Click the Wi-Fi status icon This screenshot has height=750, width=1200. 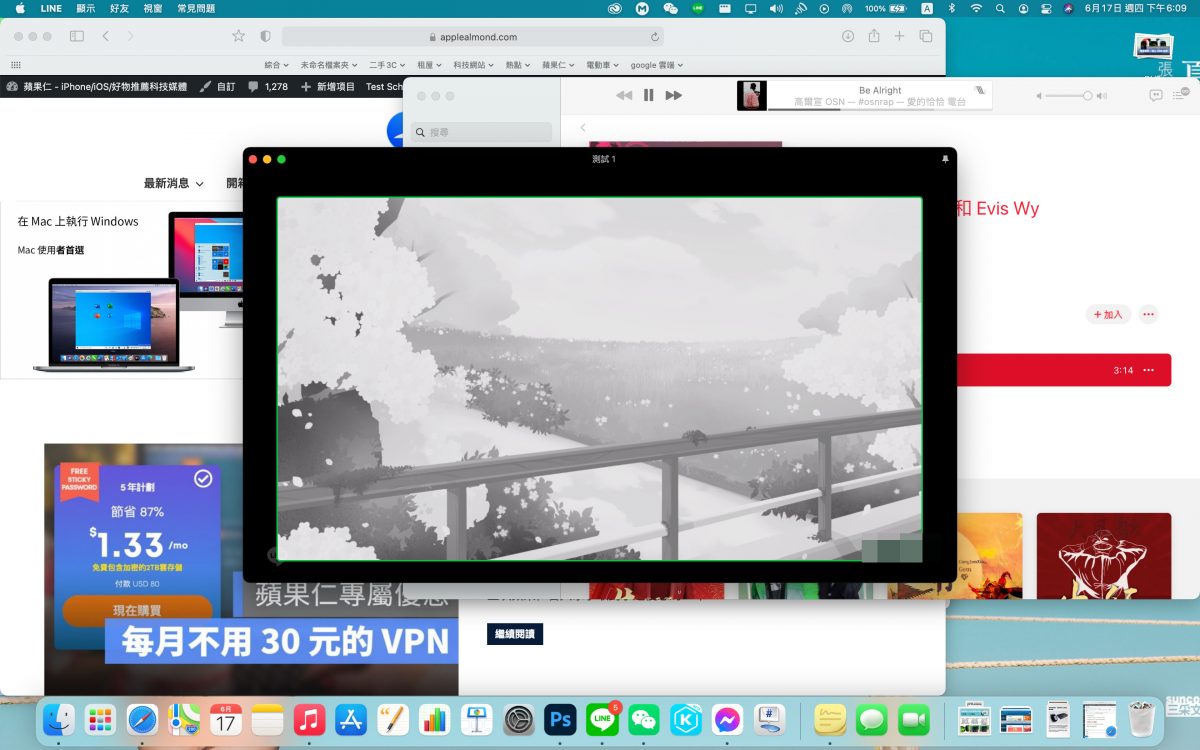pyautogui.click(x=976, y=8)
